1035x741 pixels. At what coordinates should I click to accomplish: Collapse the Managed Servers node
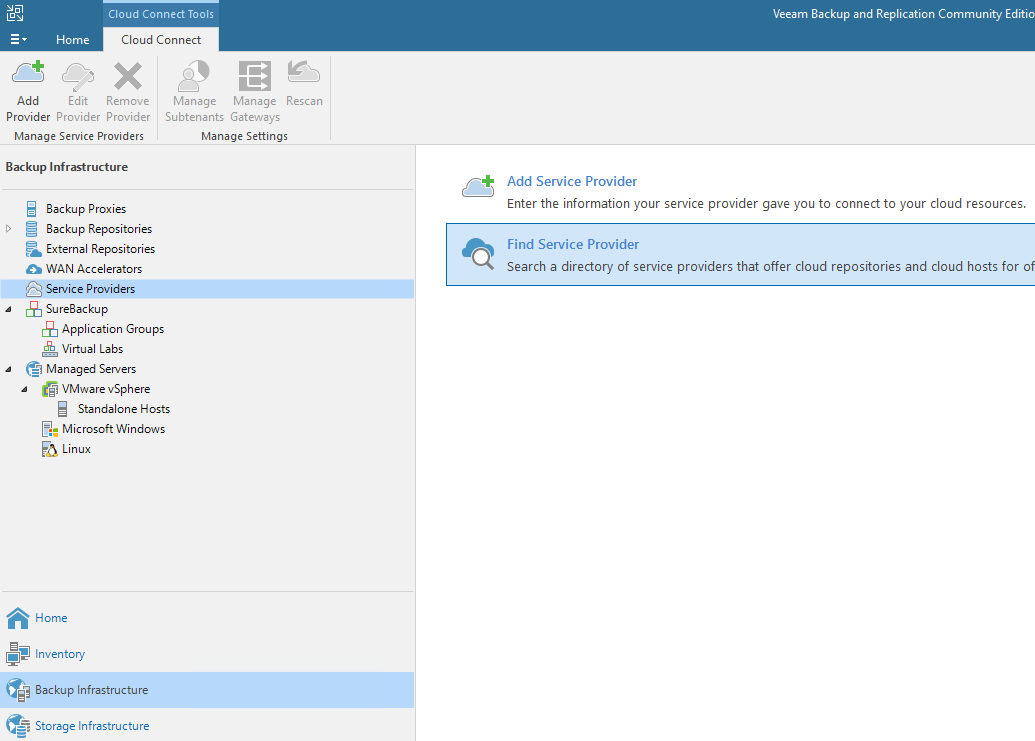click(9, 370)
